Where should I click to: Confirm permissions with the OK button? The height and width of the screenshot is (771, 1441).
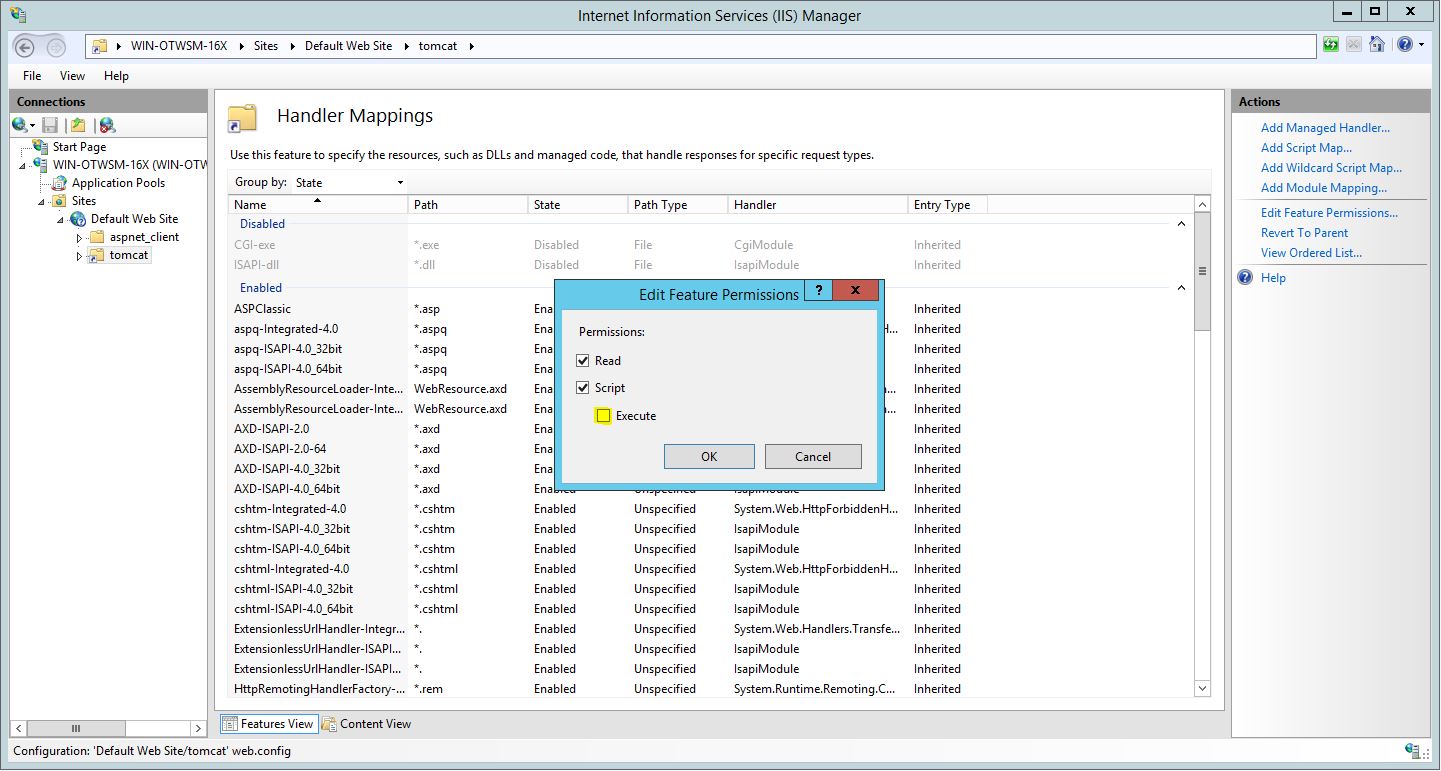(709, 457)
